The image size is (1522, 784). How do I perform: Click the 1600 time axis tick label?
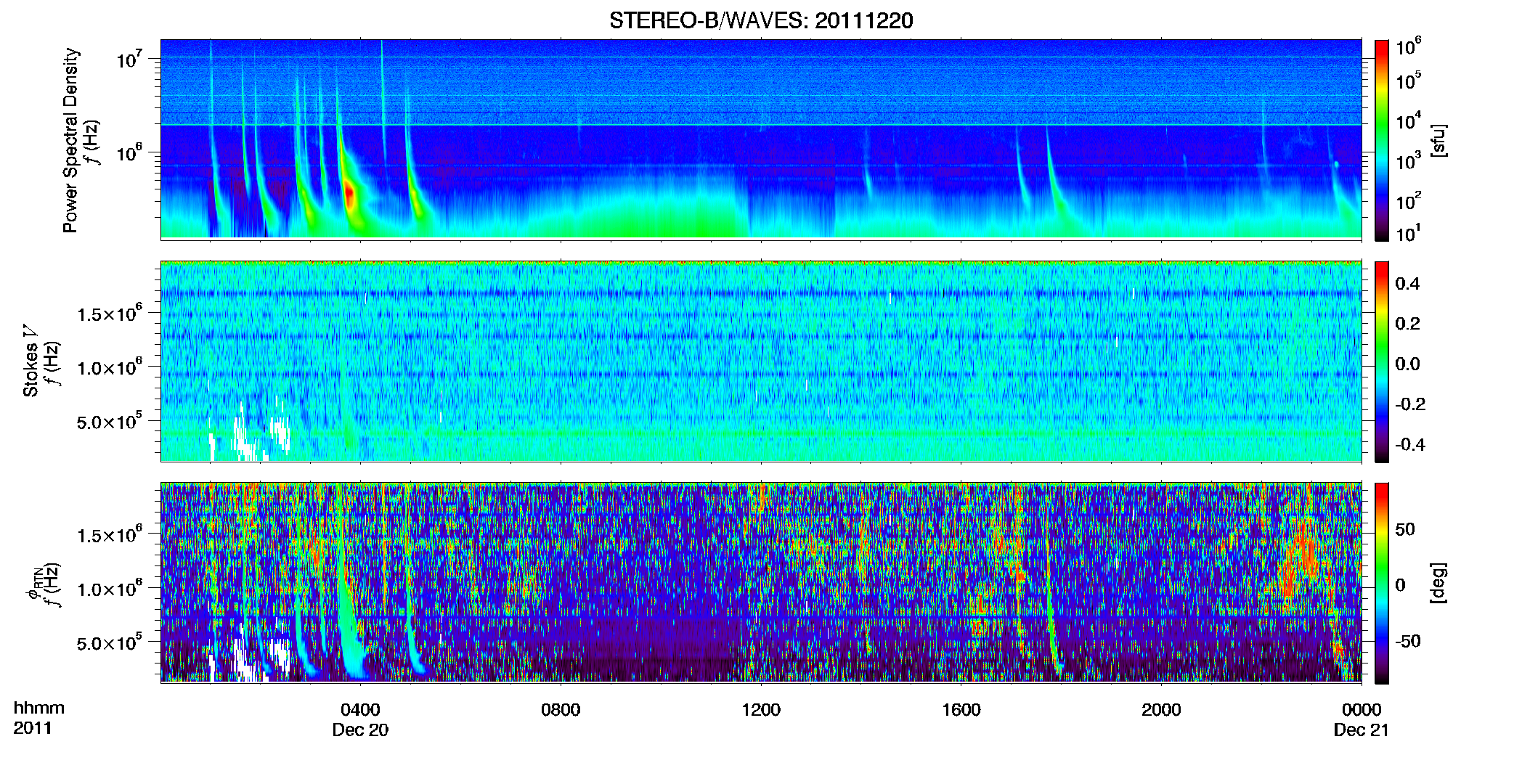[961, 709]
